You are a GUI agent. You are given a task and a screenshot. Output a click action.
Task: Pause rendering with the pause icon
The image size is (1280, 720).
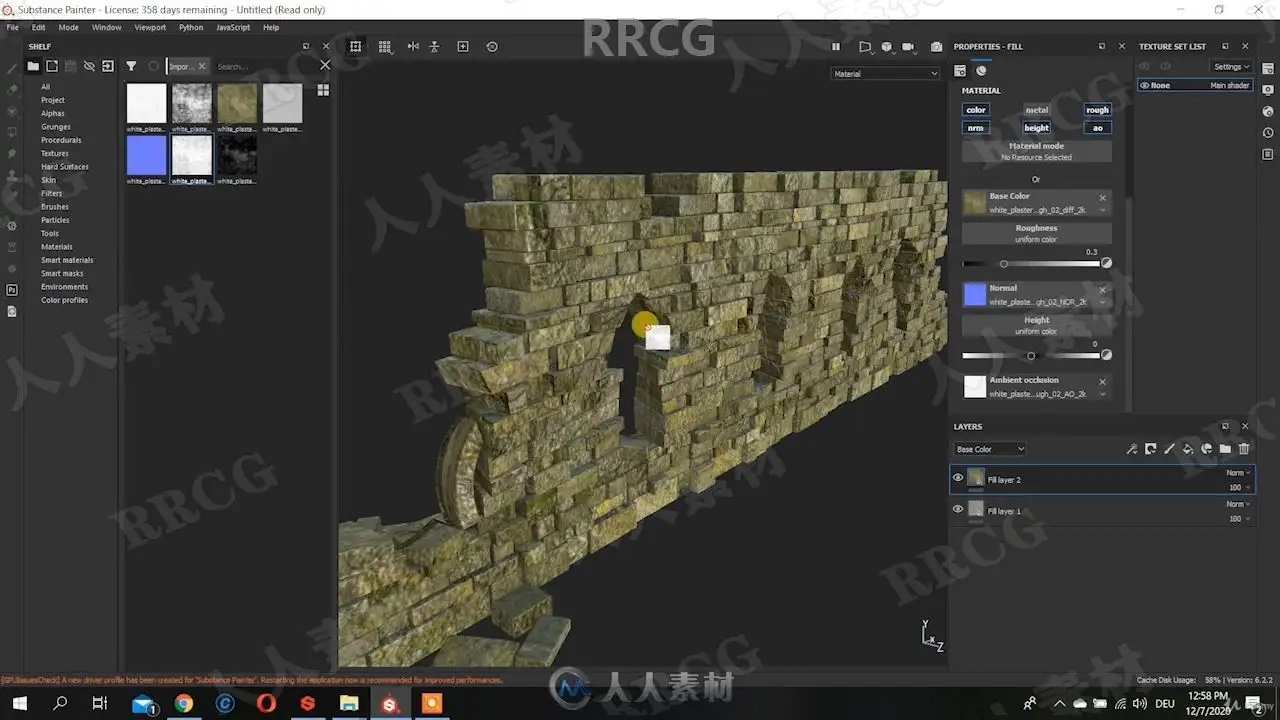click(836, 47)
